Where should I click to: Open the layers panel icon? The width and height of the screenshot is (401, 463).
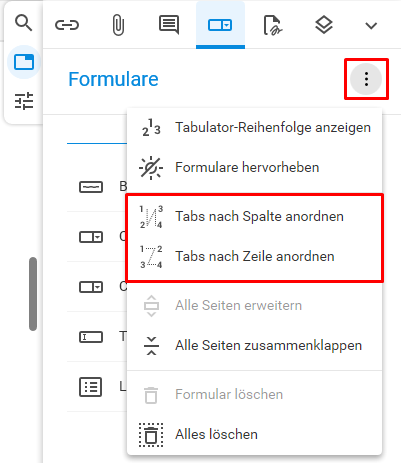[324, 25]
